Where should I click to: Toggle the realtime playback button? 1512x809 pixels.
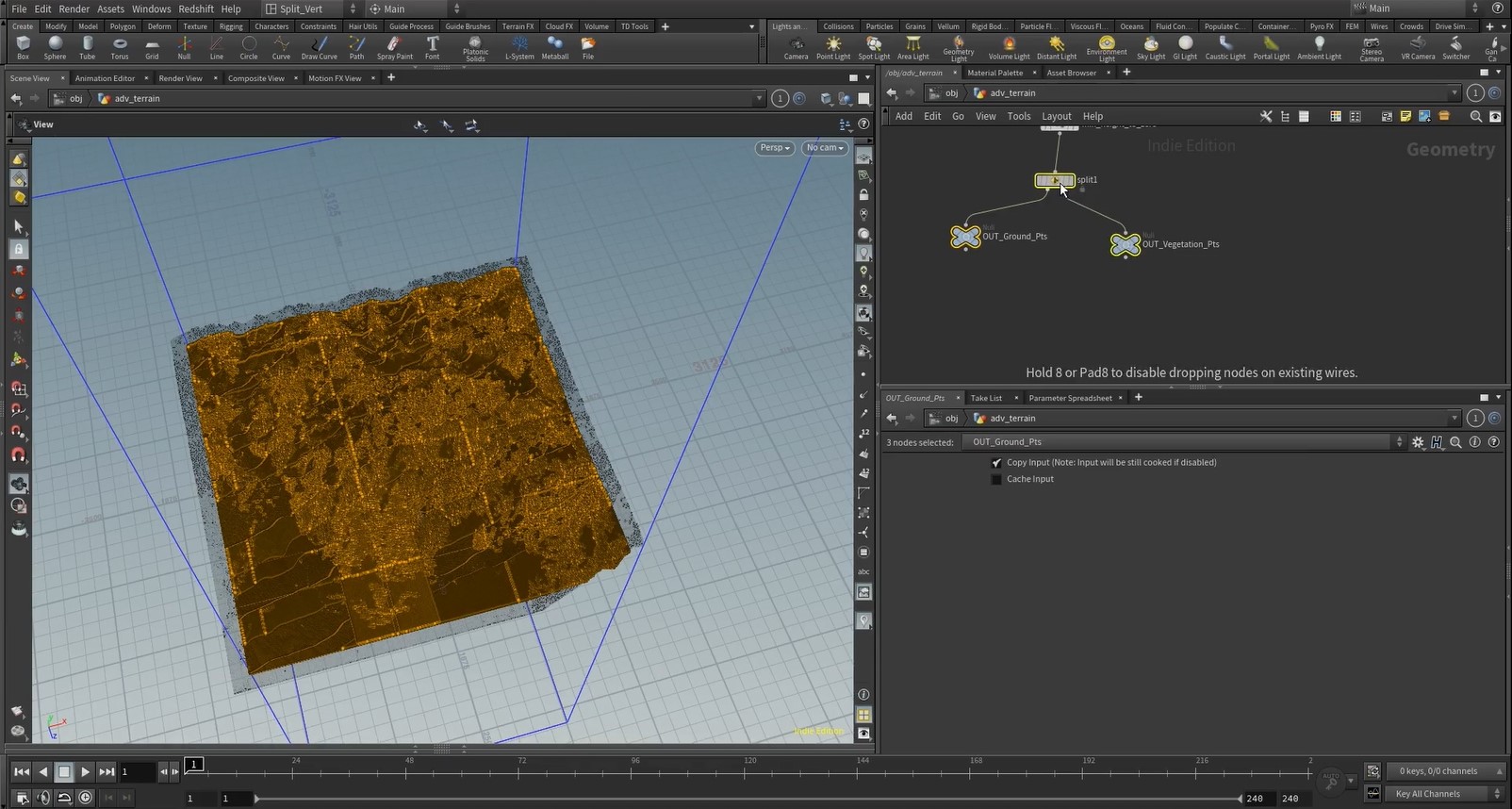point(85,798)
